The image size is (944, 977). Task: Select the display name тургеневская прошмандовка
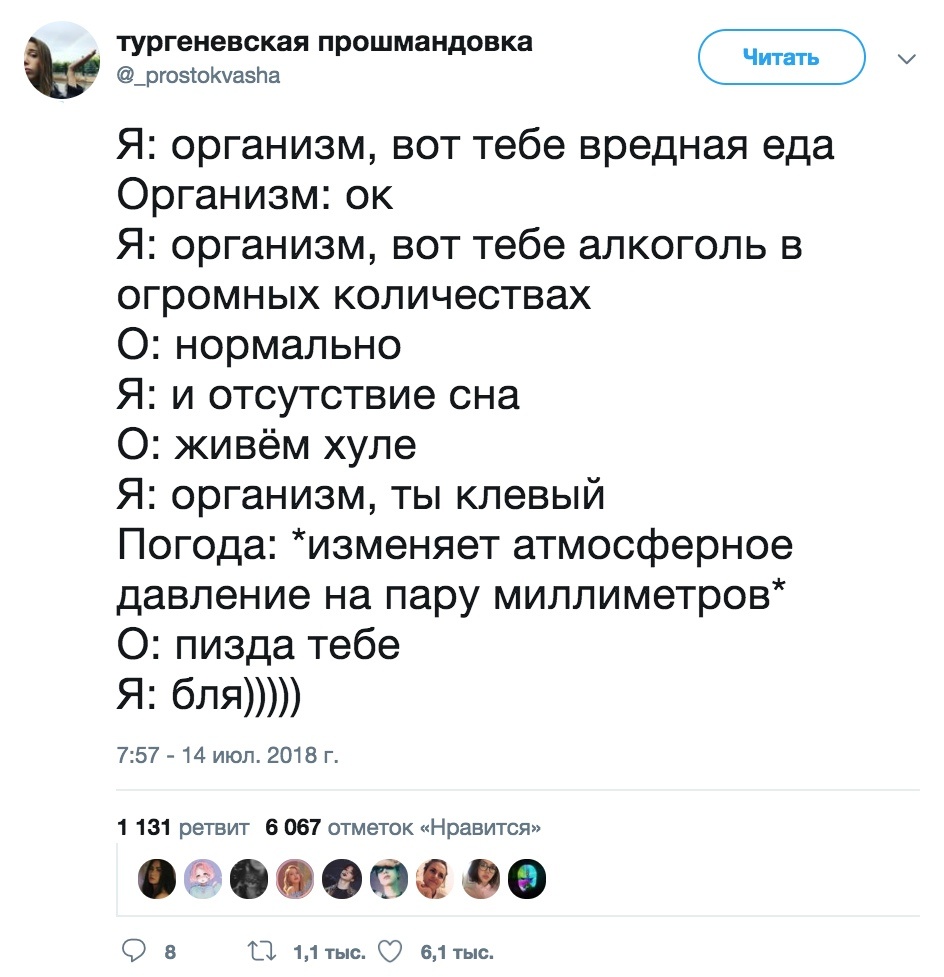(326, 41)
